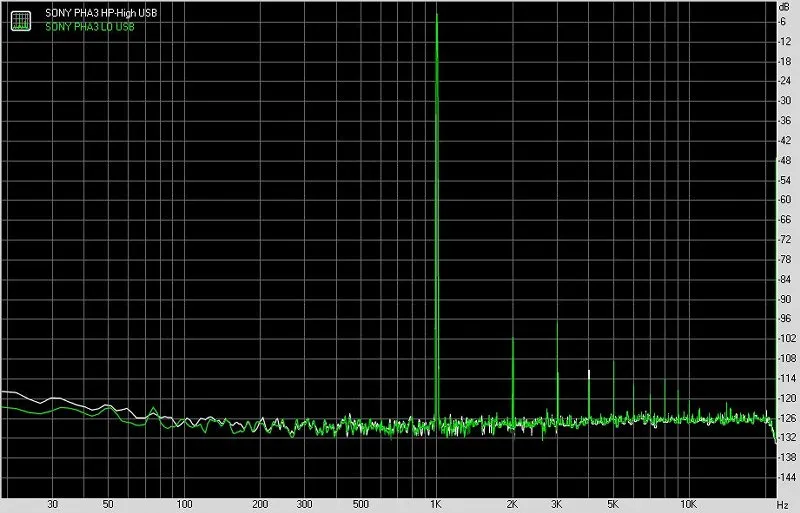Click the dB unit label atop level axis
The image size is (800, 513).
pyautogui.click(x=784, y=7)
